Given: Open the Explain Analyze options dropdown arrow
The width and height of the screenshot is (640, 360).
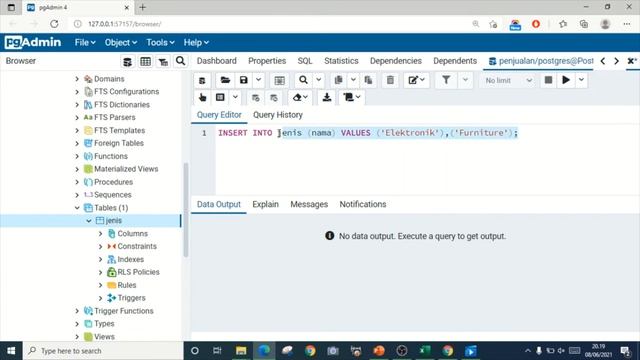Looking at the screenshot, I should (x=236, y=98).
